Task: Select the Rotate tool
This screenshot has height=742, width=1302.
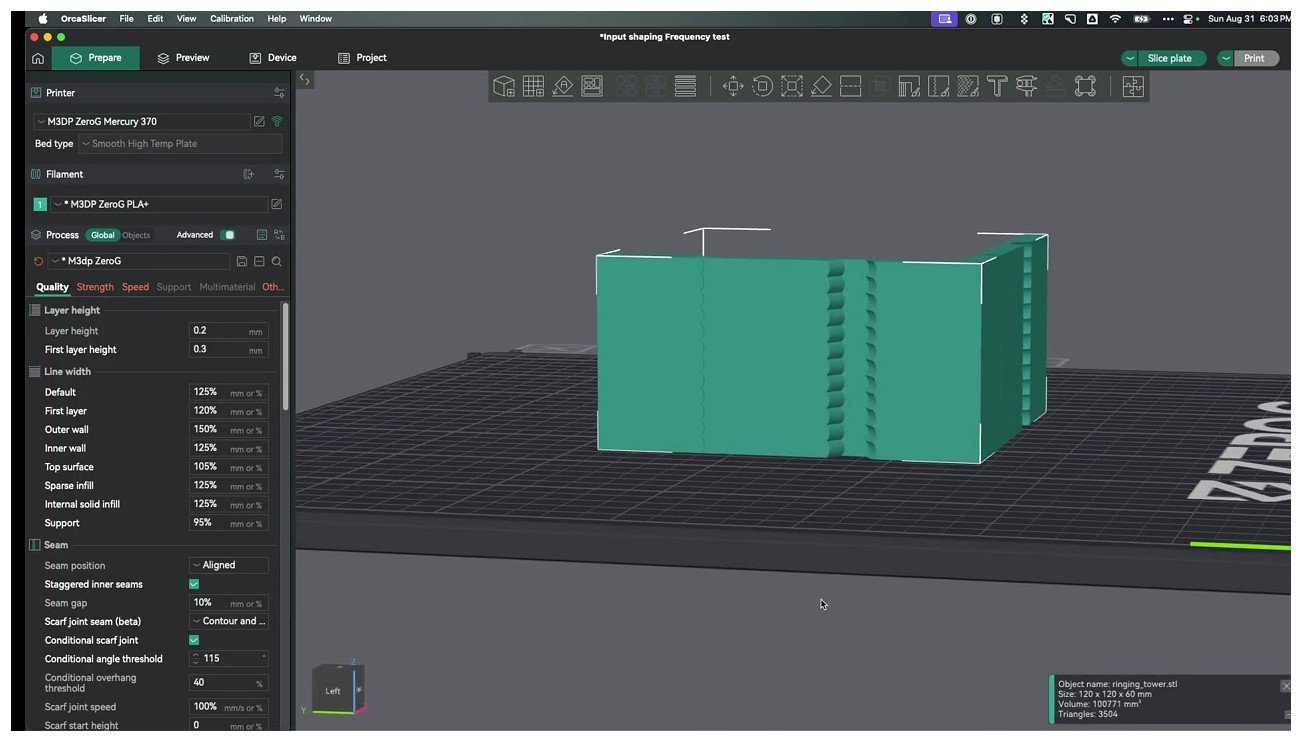Action: tap(762, 86)
